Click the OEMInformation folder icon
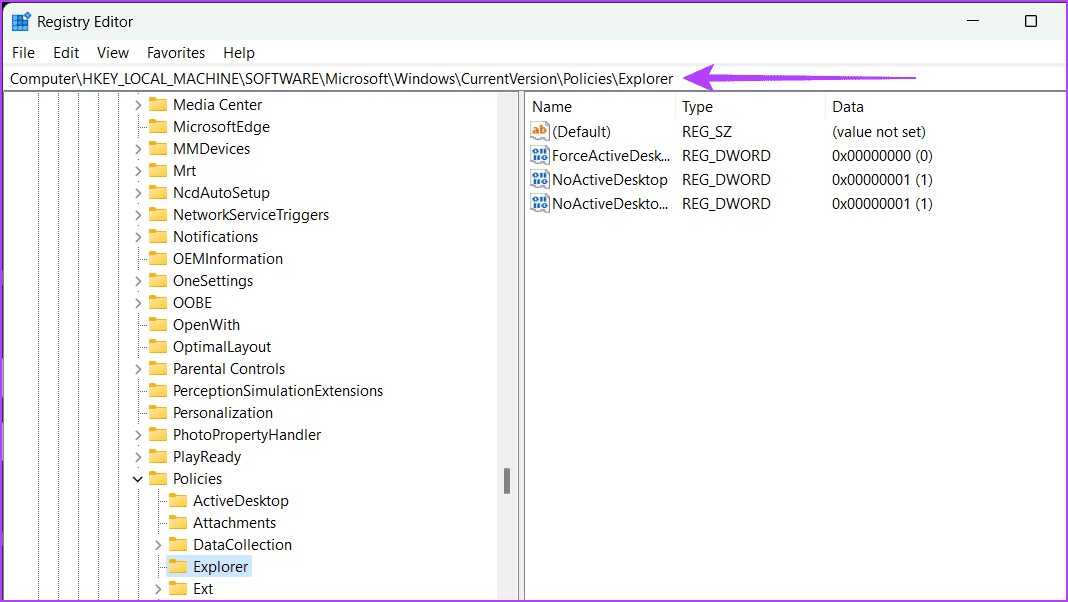This screenshot has width=1068, height=602. click(158, 258)
